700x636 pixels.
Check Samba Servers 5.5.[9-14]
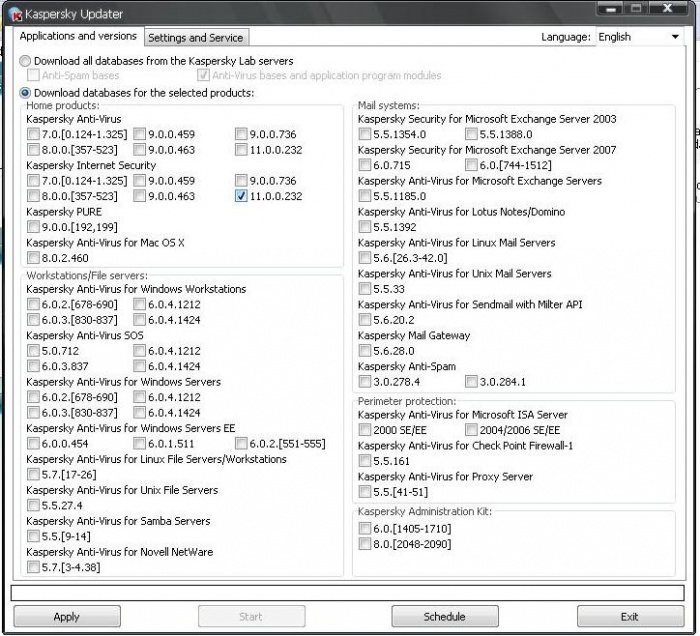pyautogui.click(x=33, y=536)
